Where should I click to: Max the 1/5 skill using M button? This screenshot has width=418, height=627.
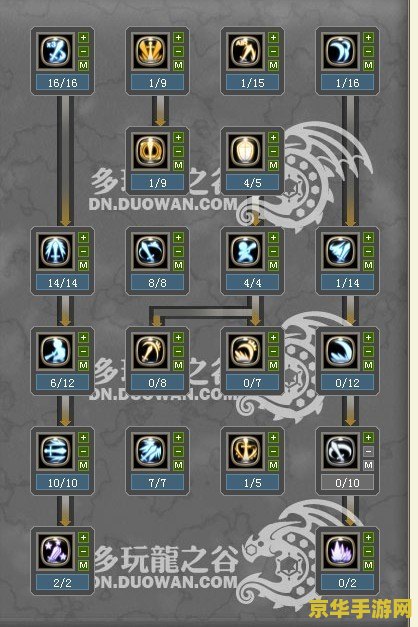tap(274, 465)
